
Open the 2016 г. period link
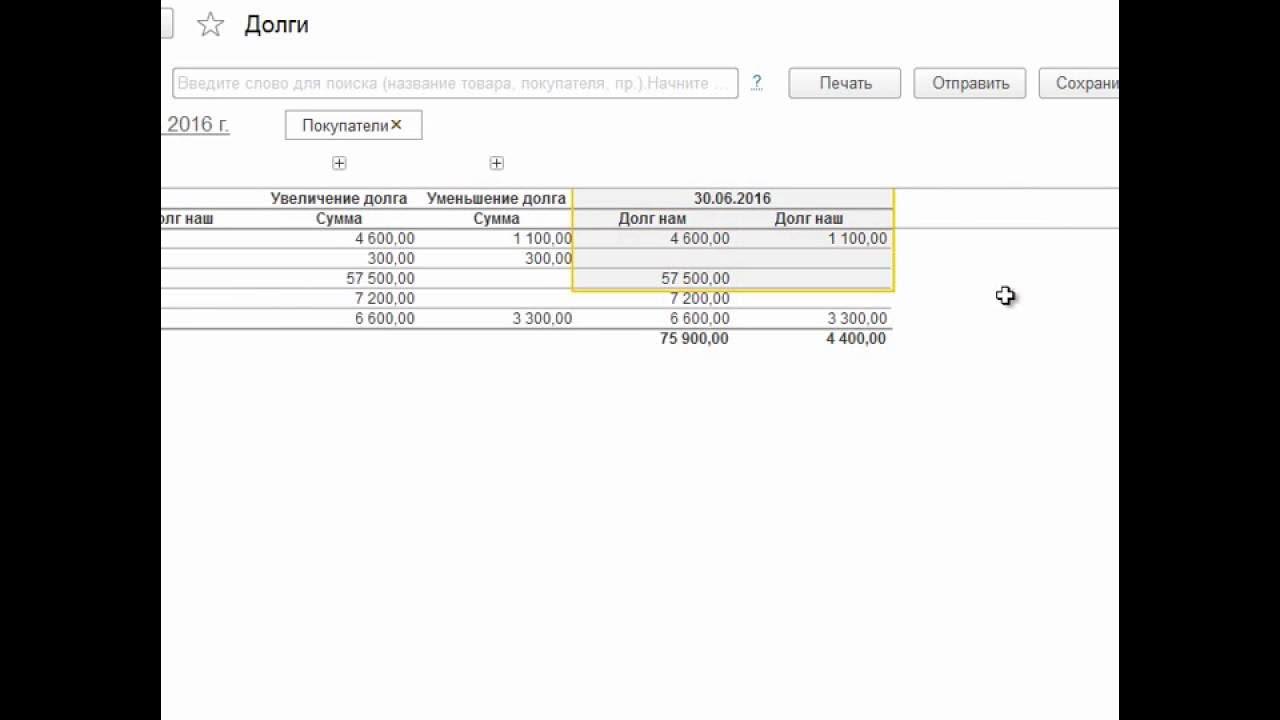click(195, 124)
